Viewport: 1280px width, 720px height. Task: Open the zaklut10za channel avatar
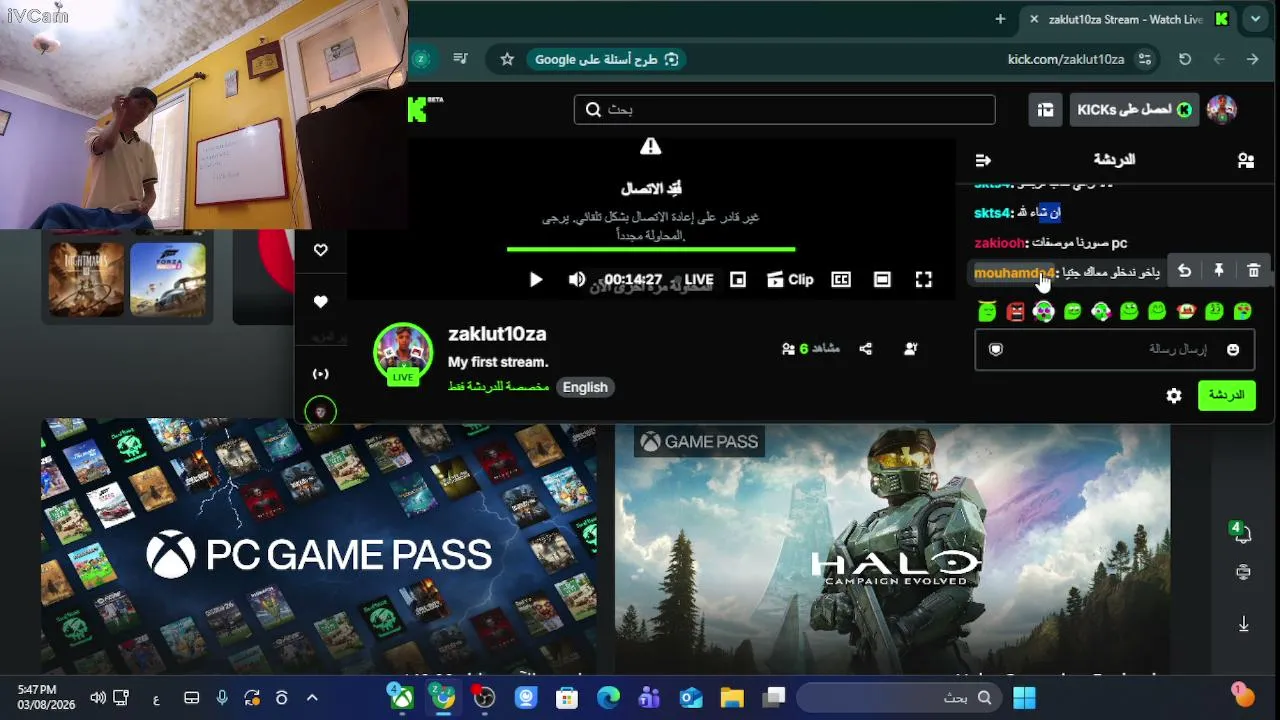(x=403, y=351)
